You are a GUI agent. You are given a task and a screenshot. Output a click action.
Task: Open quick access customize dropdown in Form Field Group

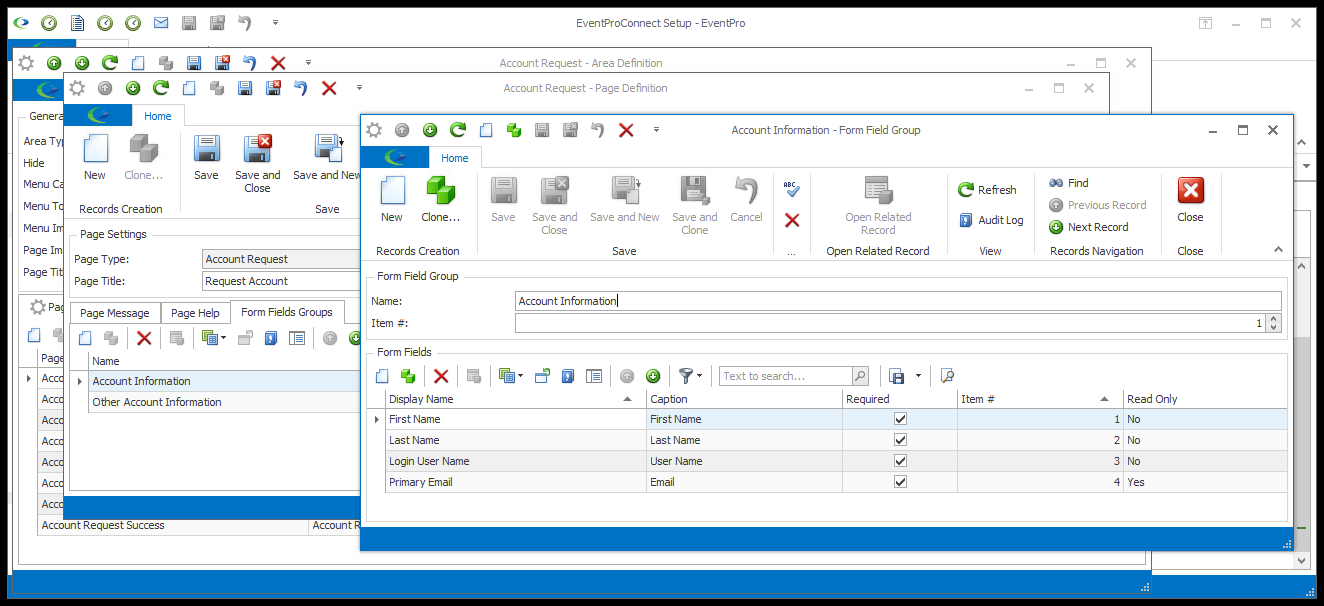(656, 130)
